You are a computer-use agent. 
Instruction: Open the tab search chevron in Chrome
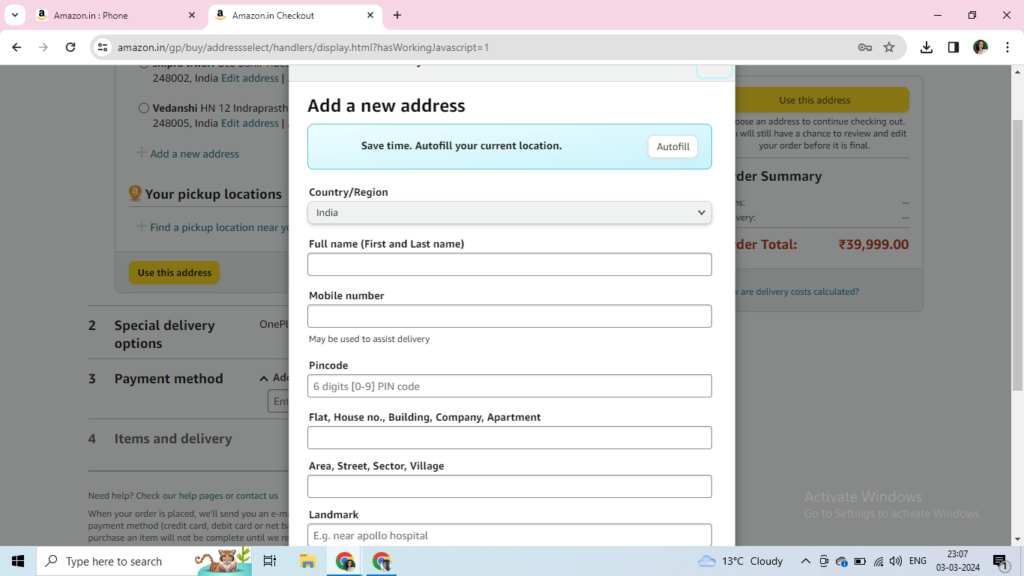[15, 15]
